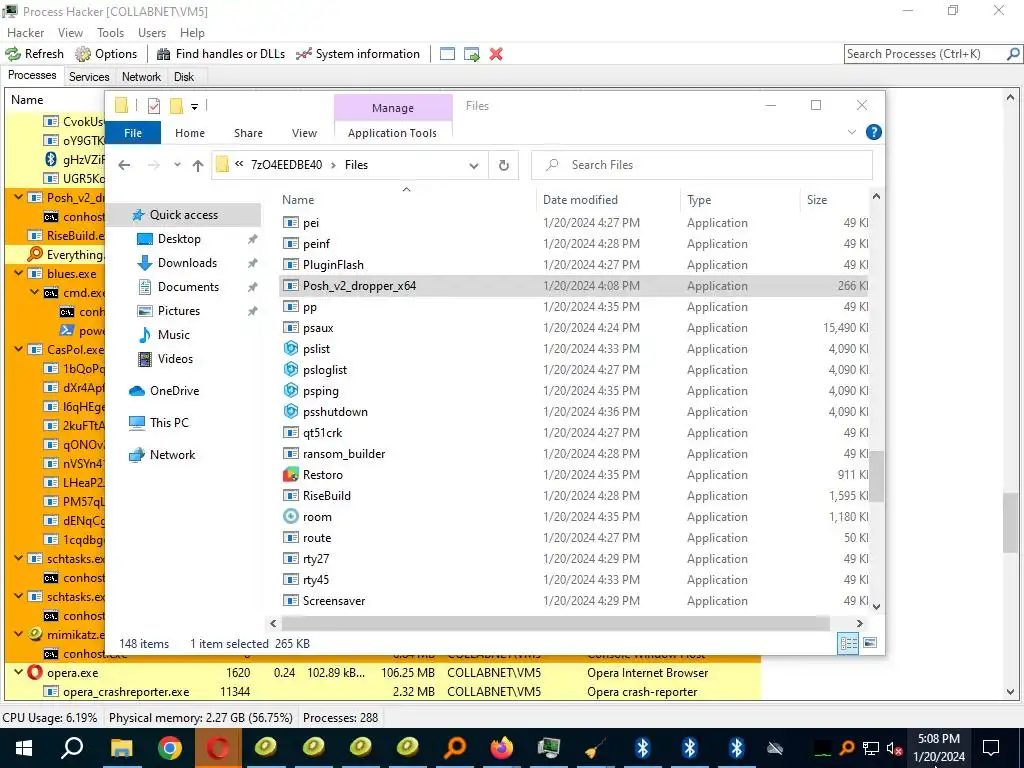Open the View menu in Process Hacker
This screenshot has width=1024, height=768.
[x=70, y=33]
